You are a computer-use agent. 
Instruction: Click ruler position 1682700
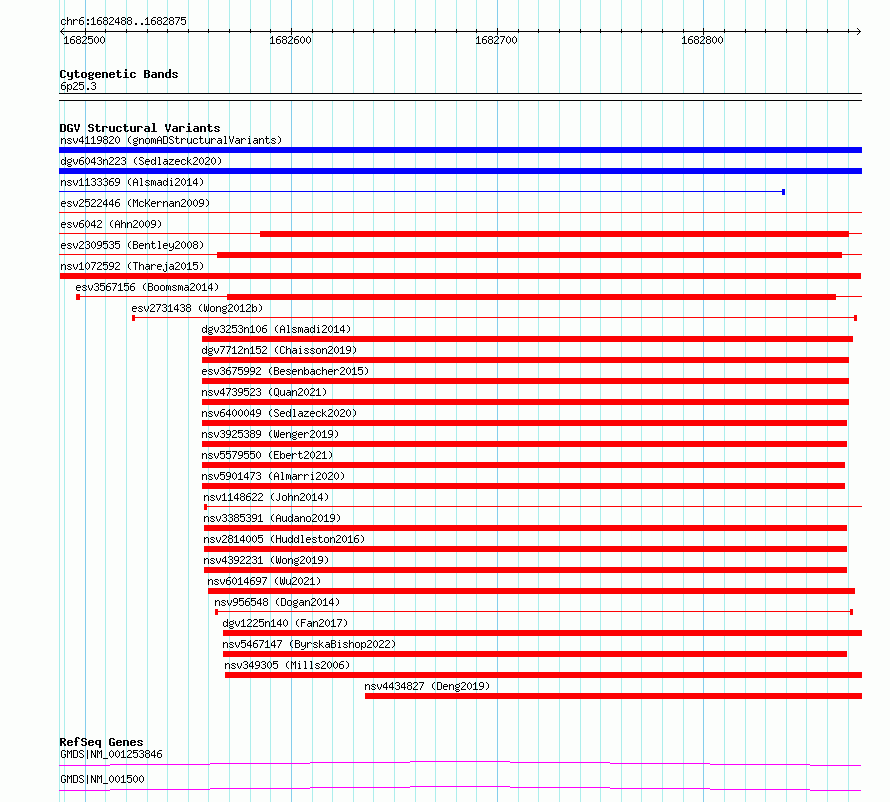point(497,40)
